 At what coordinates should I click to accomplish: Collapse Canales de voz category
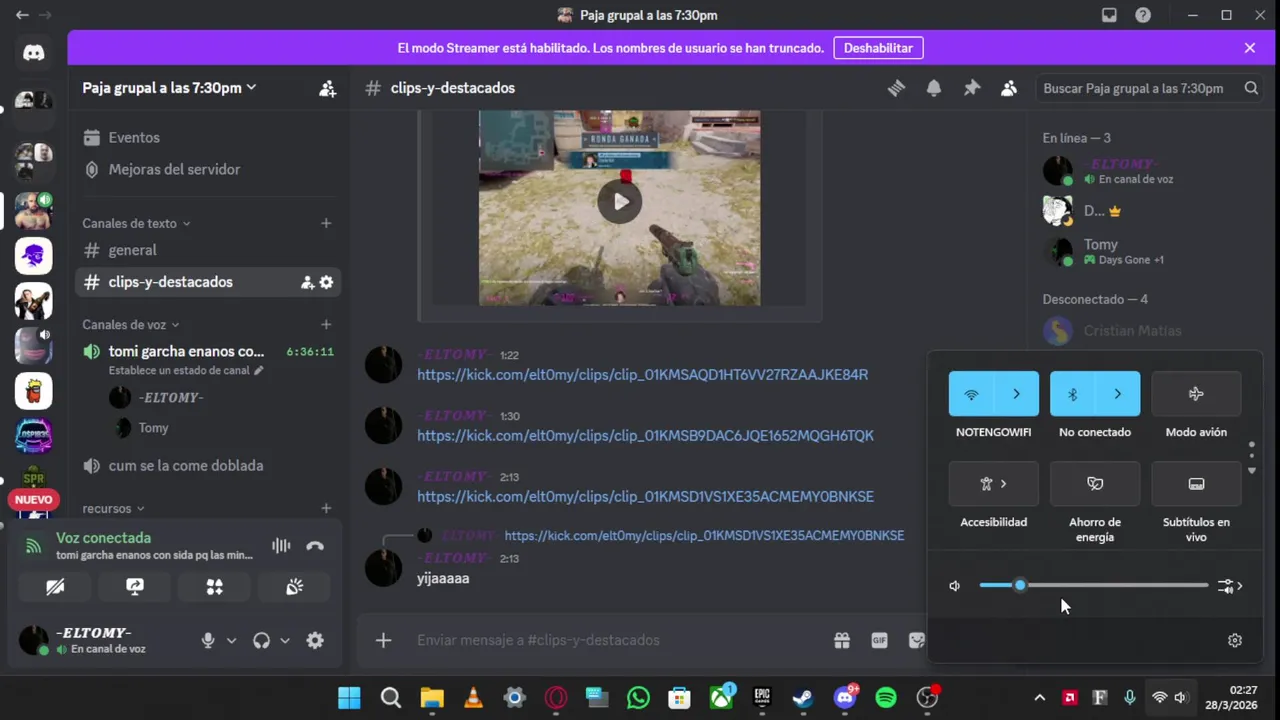[x=131, y=324]
